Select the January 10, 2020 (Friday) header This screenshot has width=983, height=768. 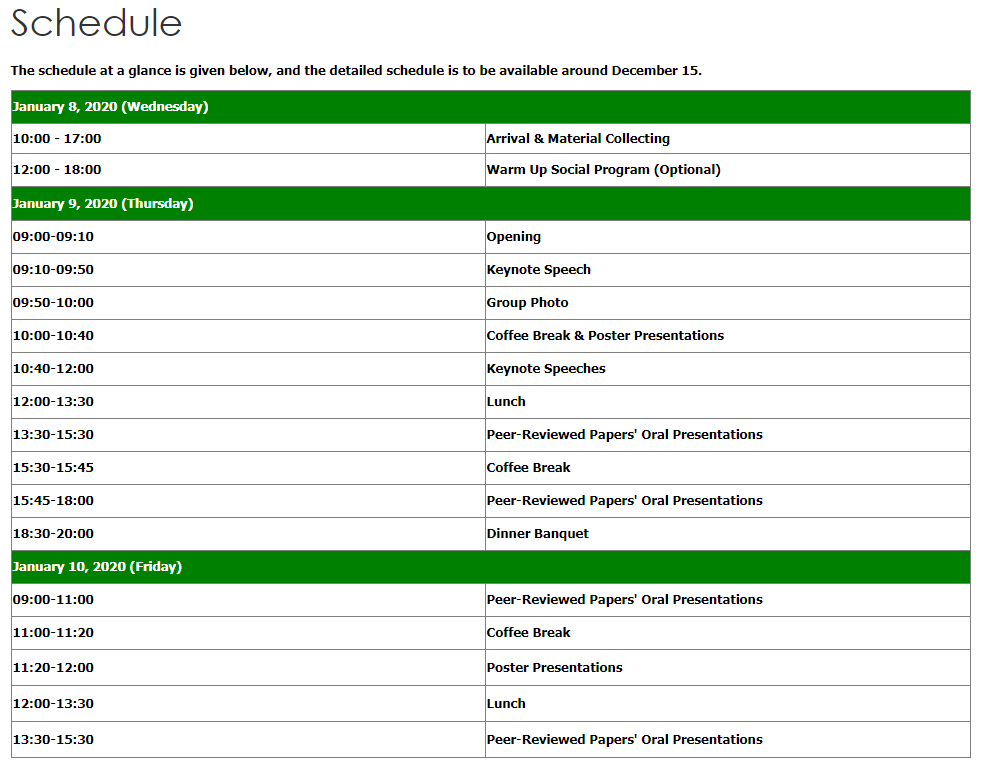[x=96, y=567]
